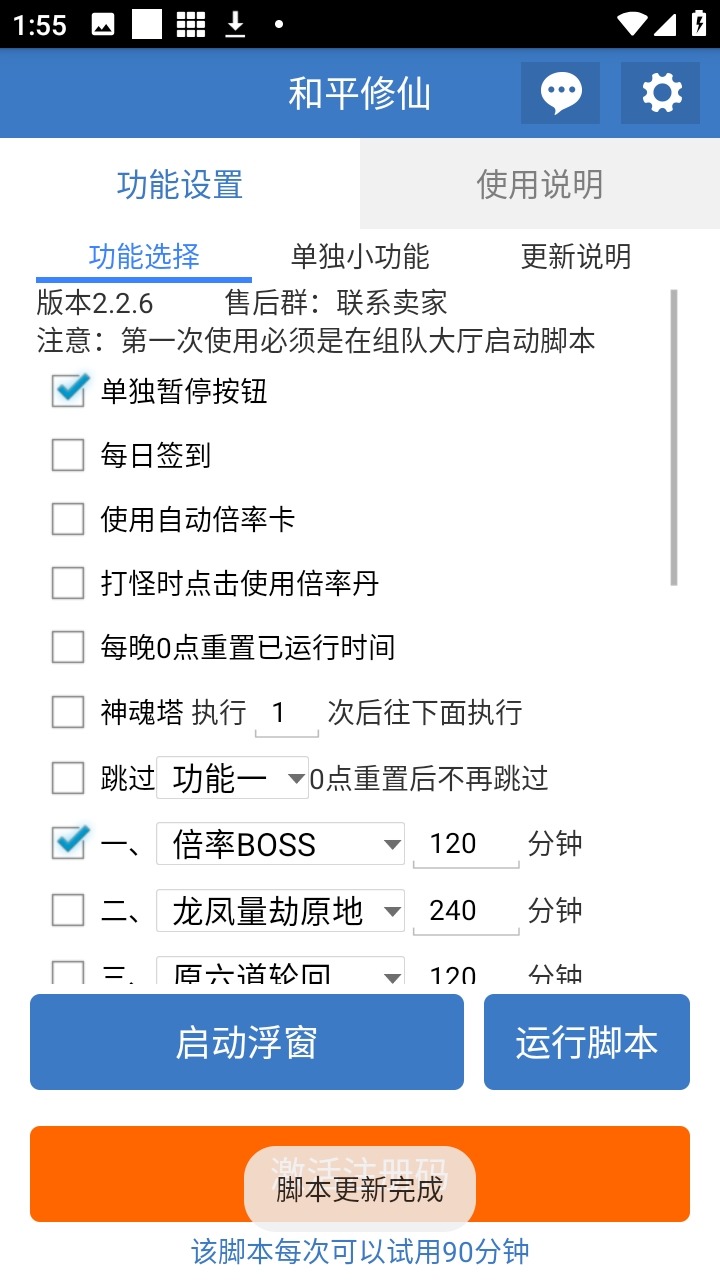Open the 龙凤量劫原地 dropdown

(280, 911)
